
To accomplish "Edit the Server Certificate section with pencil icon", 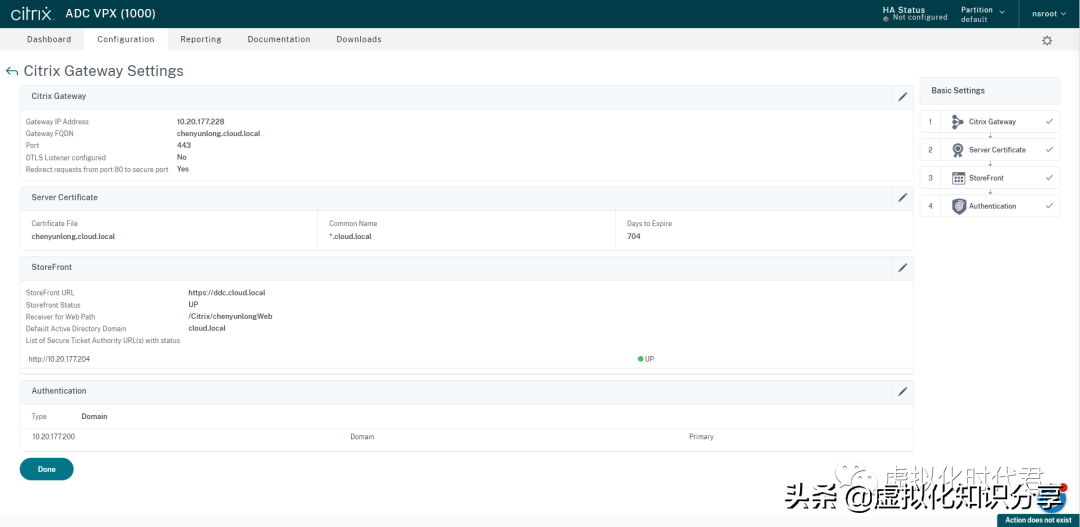I will (x=902, y=198).
